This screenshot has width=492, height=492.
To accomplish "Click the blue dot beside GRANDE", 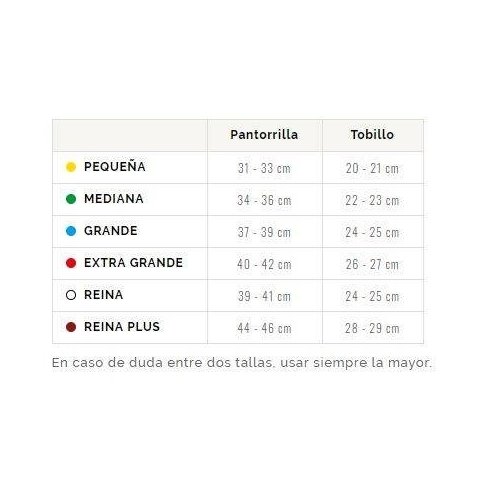I will (71, 231).
